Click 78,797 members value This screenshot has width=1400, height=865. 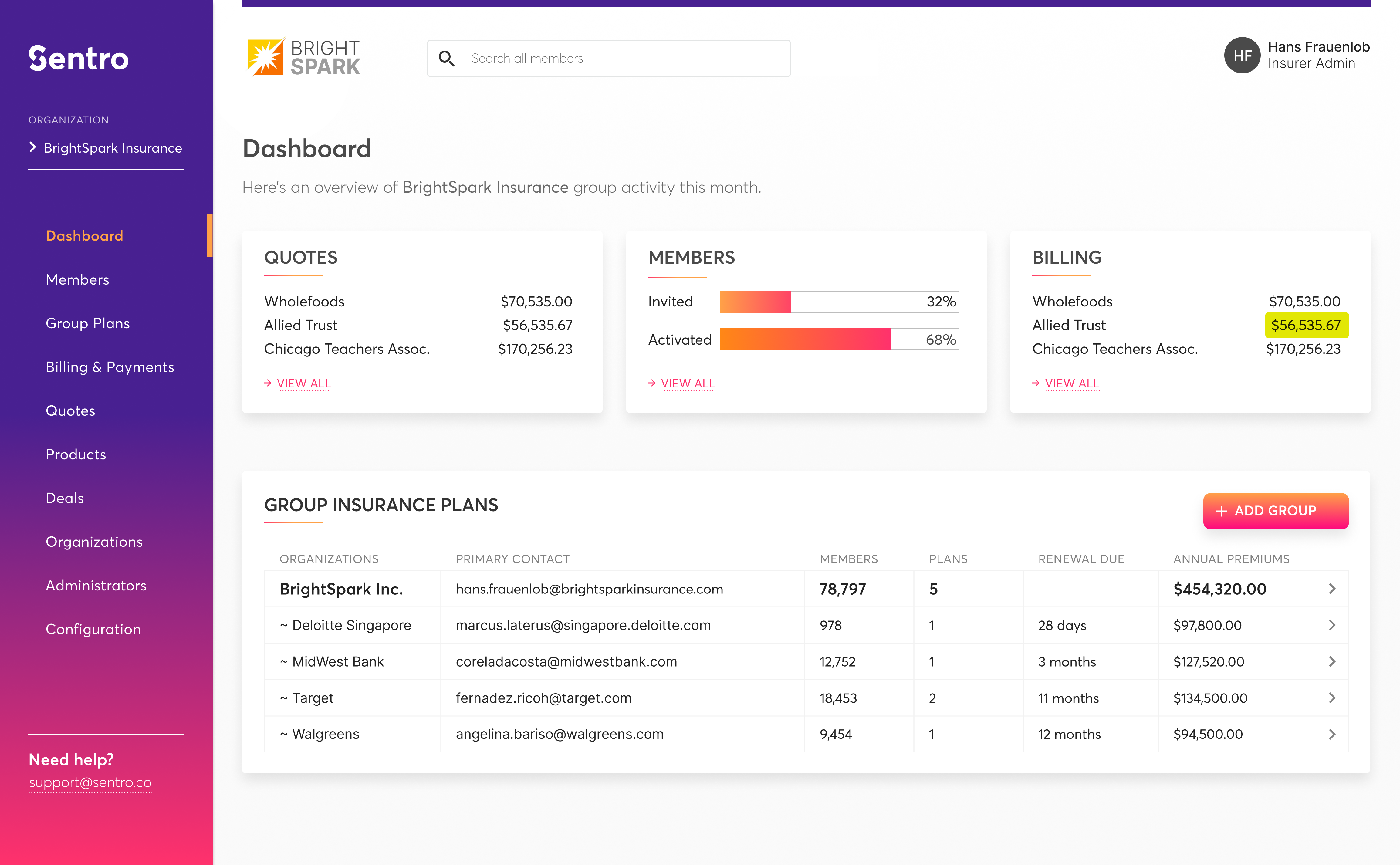coord(843,589)
